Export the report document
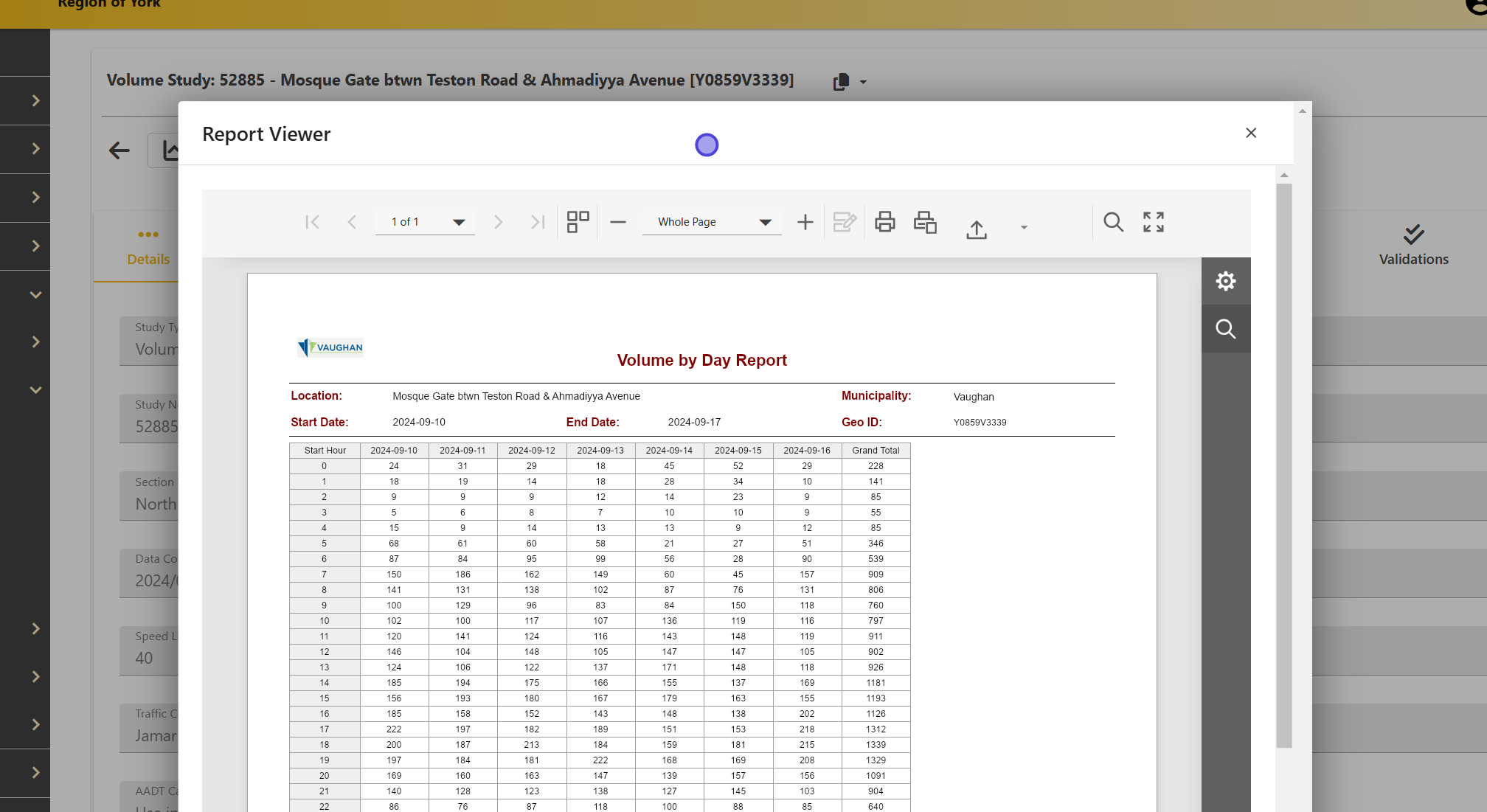This screenshot has width=1487, height=812. [977, 229]
